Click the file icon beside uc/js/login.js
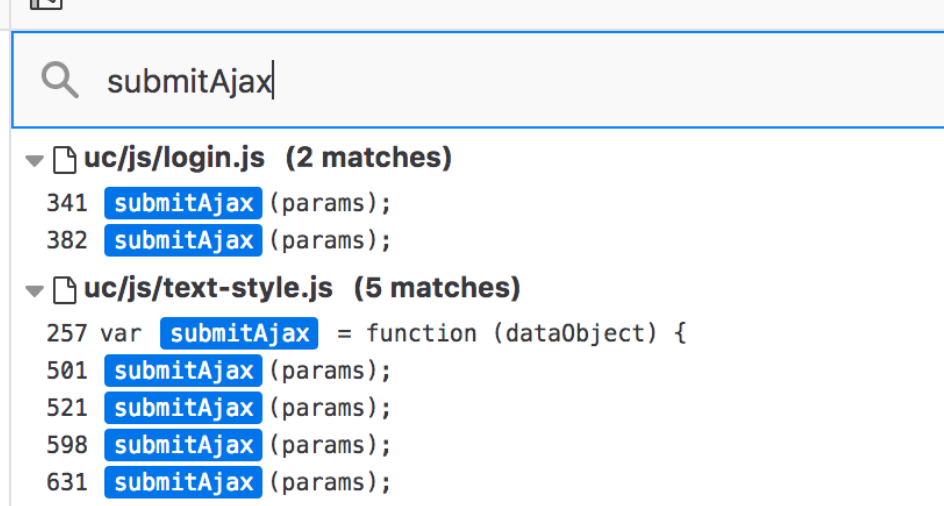Viewport: 944px width, 506px height. pos(64,159)
